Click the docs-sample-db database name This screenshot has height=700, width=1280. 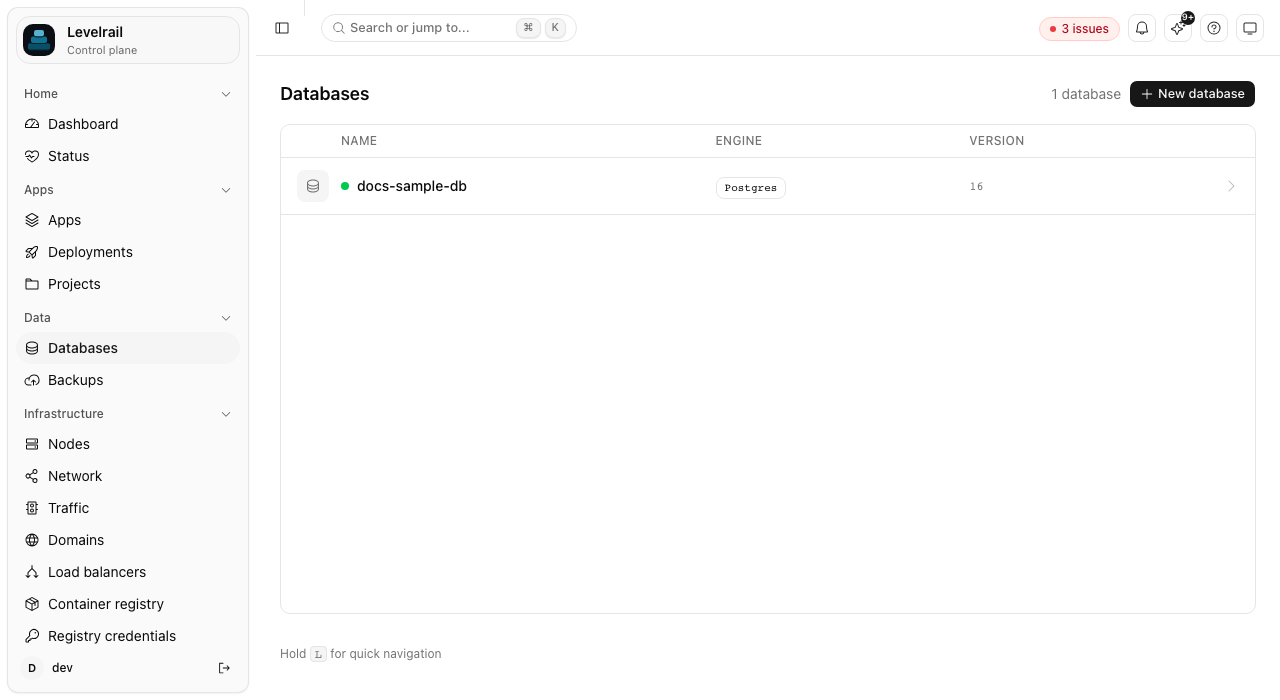tap(412, 186)
